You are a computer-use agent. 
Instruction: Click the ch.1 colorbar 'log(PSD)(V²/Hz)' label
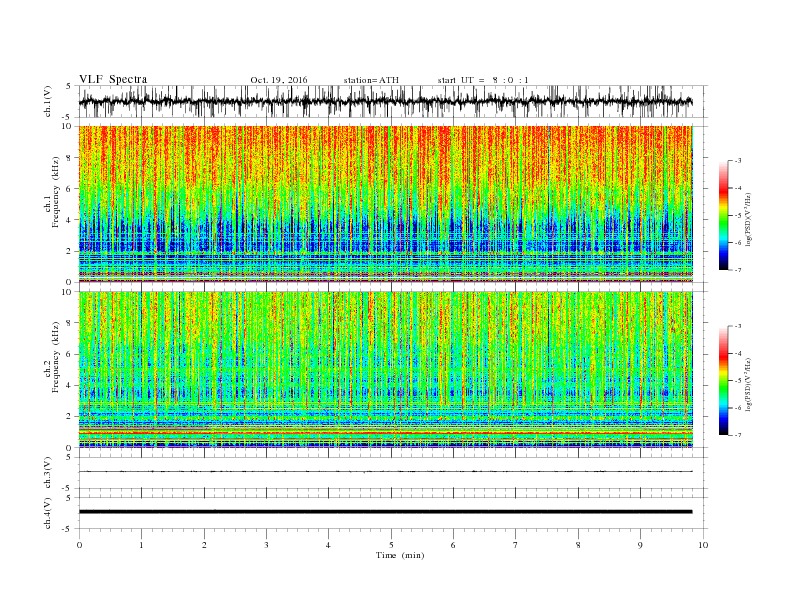[748, 221]
